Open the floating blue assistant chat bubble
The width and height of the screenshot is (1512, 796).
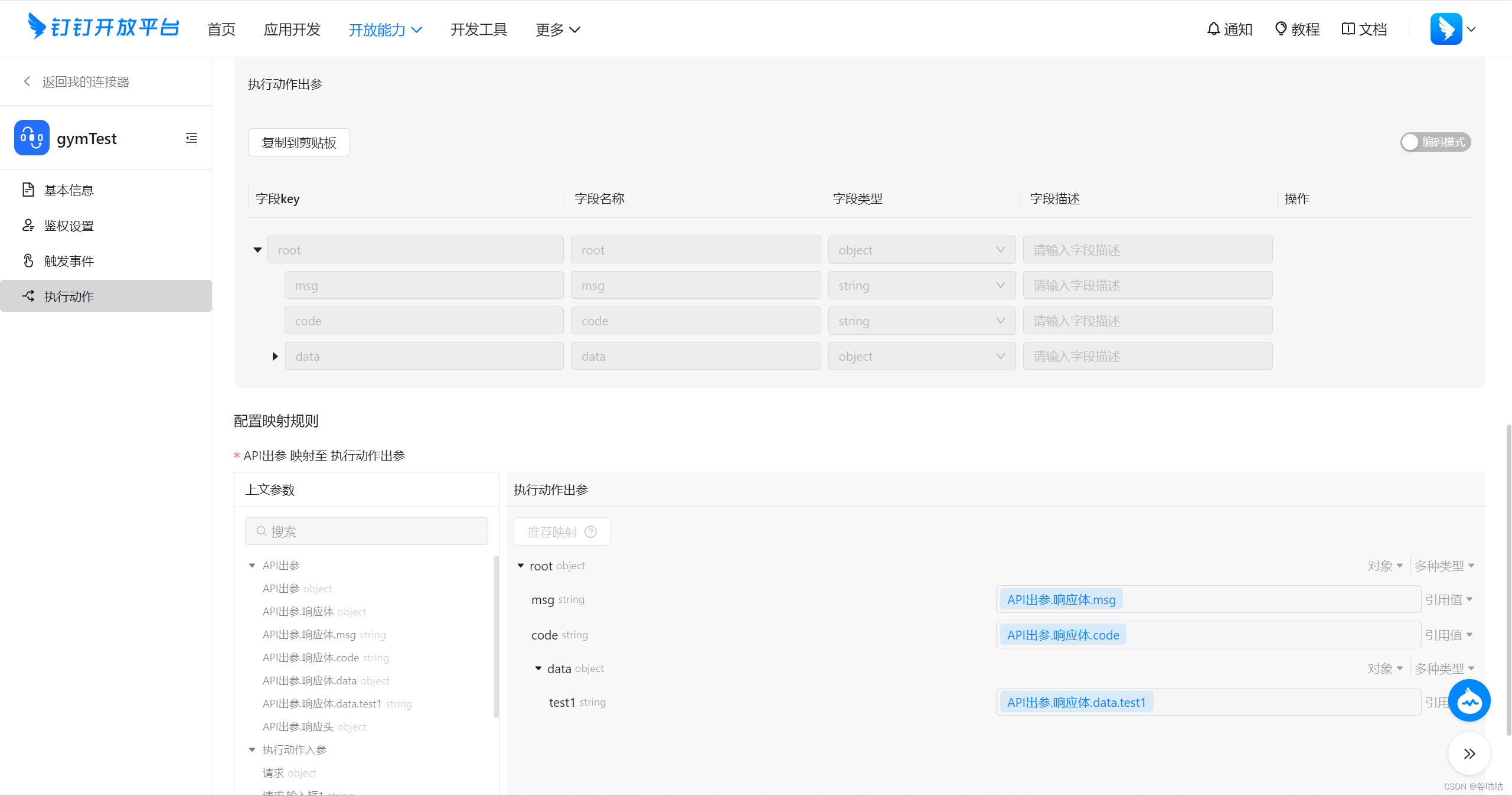point(1469,700)
